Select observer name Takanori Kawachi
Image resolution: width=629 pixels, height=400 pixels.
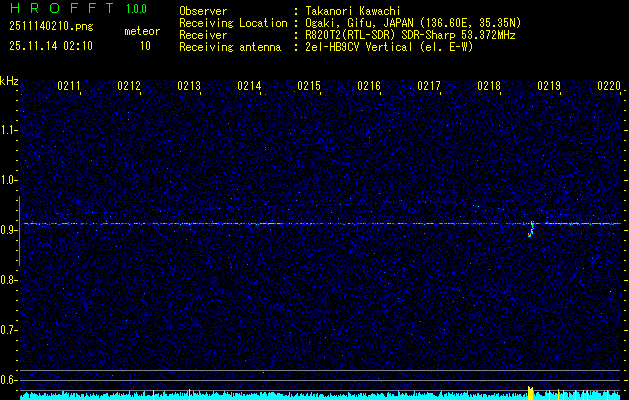coord(353,12)
